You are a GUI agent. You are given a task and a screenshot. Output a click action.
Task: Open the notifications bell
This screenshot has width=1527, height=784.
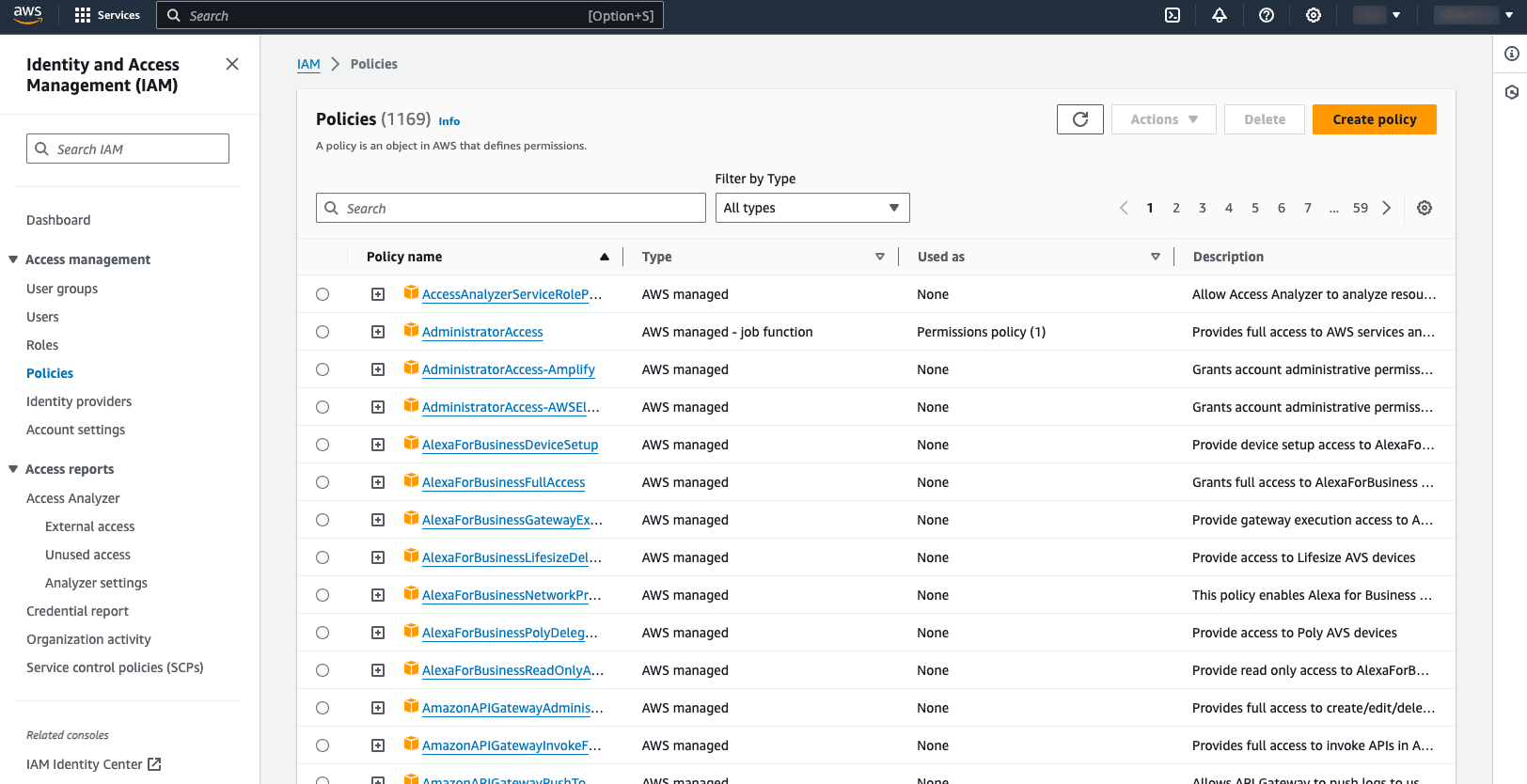point(1220,15)
